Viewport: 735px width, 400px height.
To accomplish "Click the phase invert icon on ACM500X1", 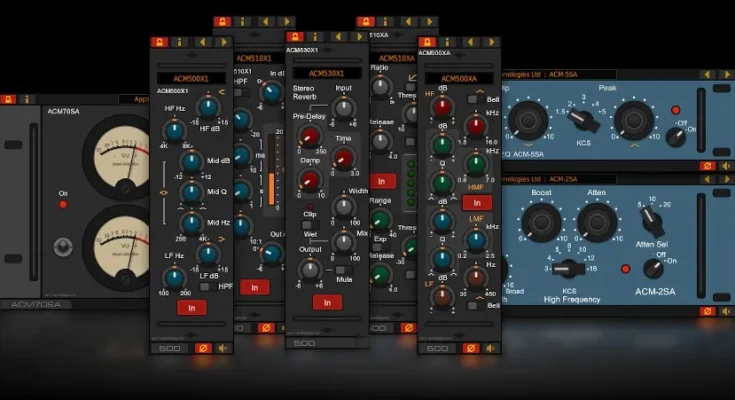I will (x=204, y=349).
